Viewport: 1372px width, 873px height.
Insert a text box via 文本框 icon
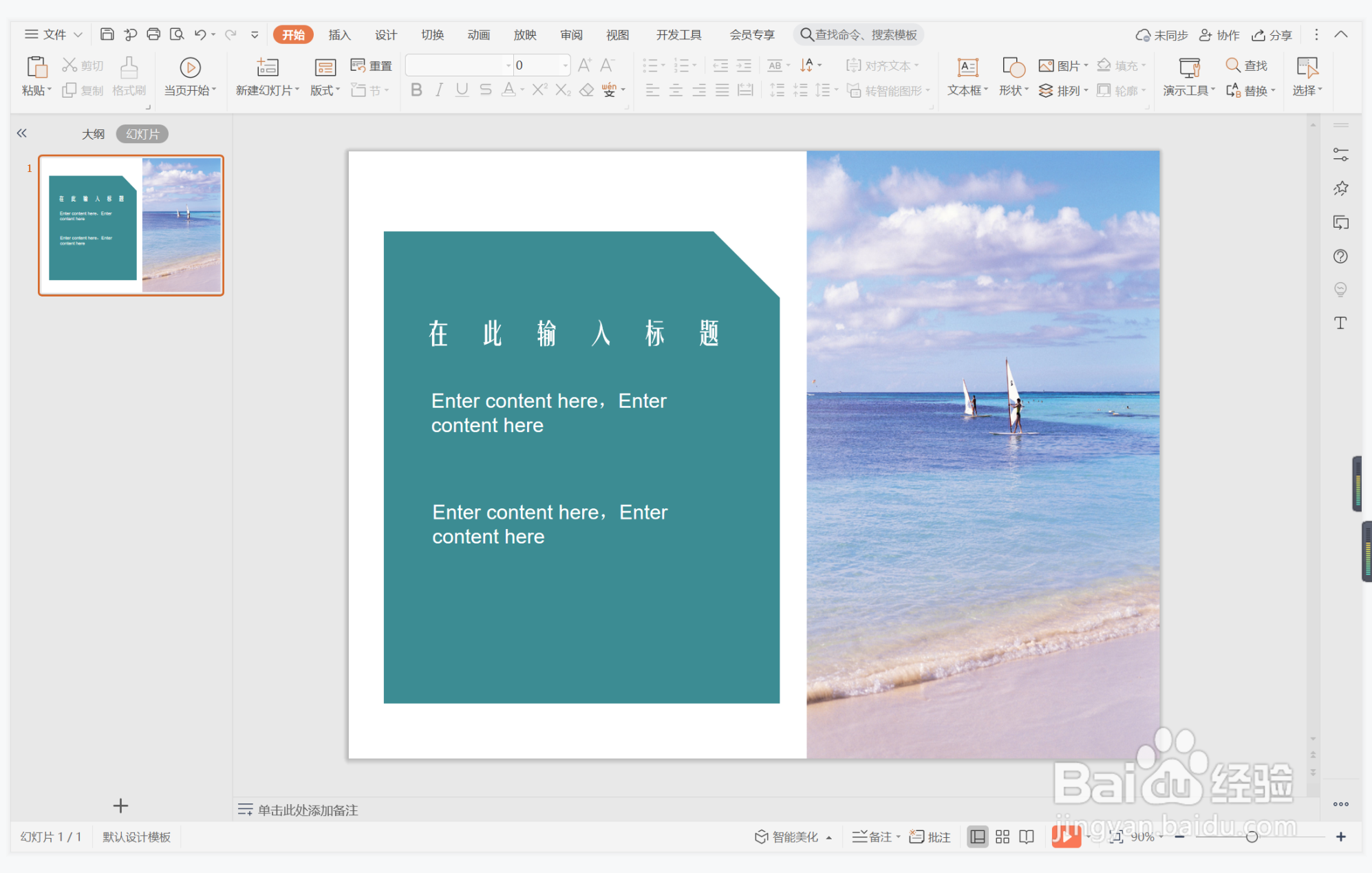(968, 67)
